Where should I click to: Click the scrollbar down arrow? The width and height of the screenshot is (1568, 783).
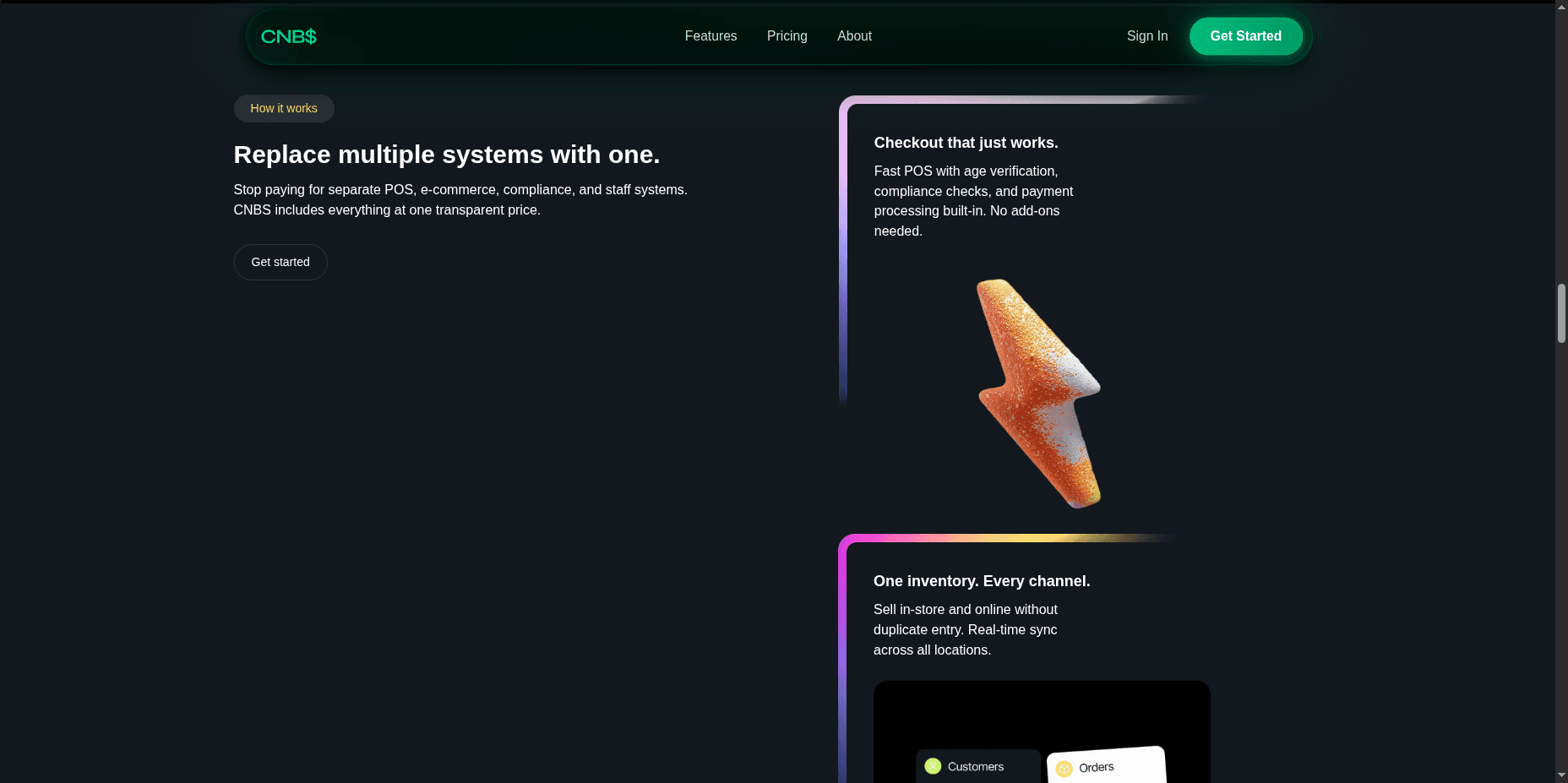(1561, 775)
